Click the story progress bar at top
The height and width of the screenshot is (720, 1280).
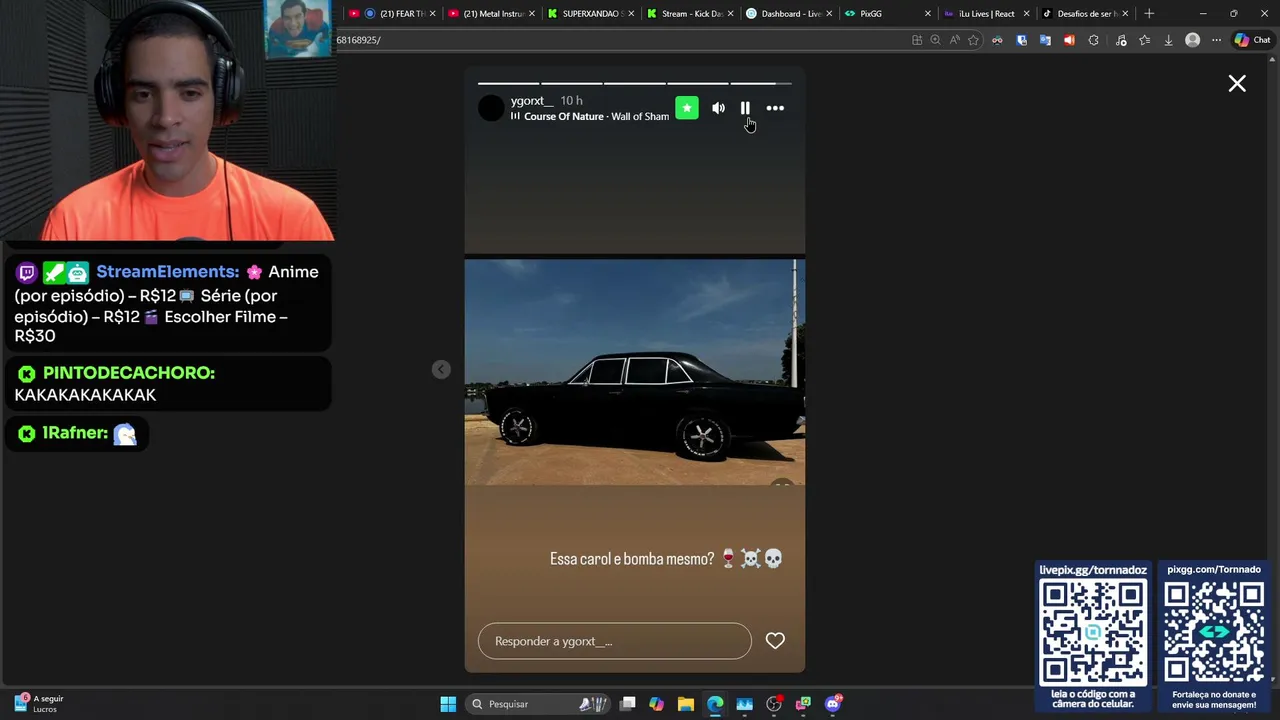pyautogui.click(x=635, y=83)
